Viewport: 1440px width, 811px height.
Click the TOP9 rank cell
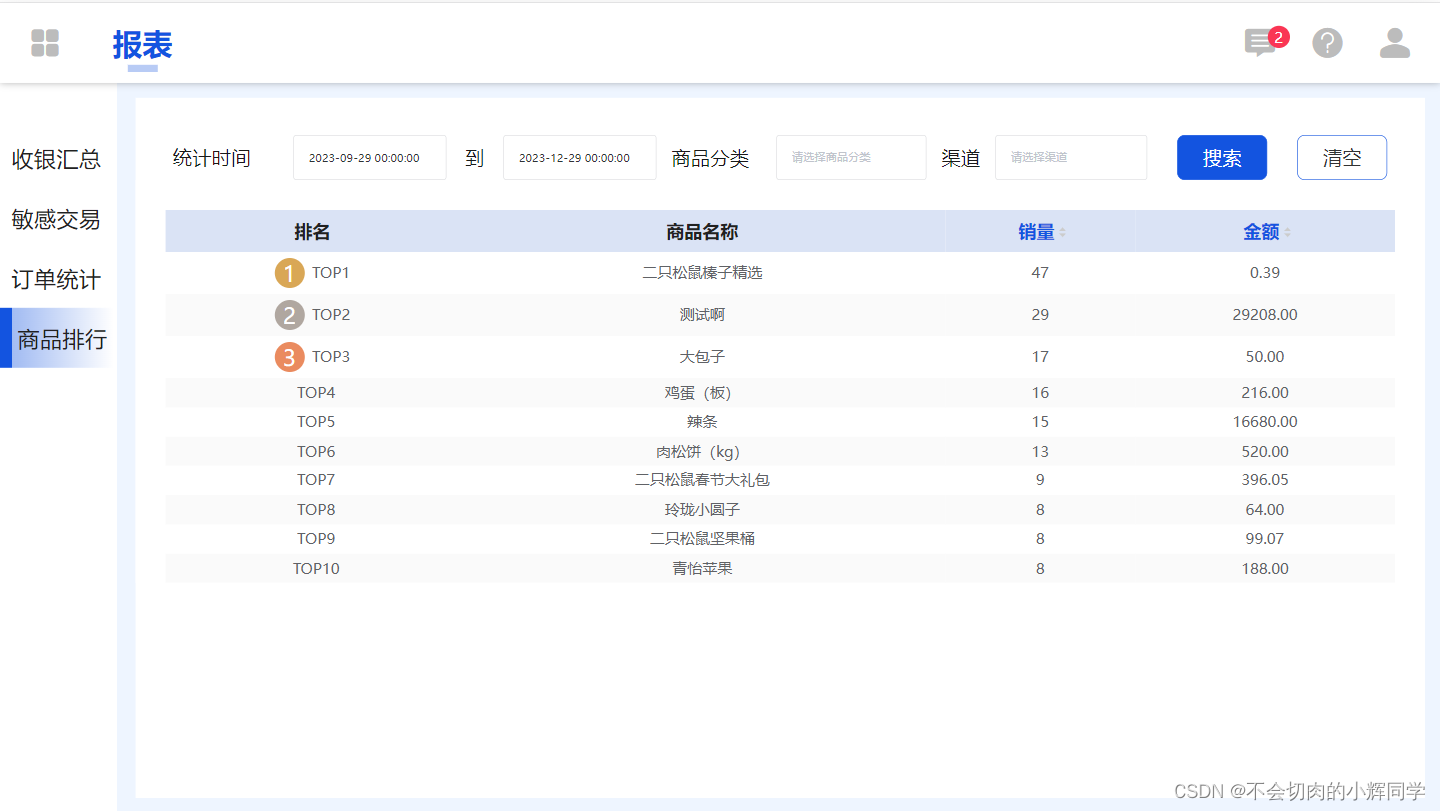pos(316,539)
